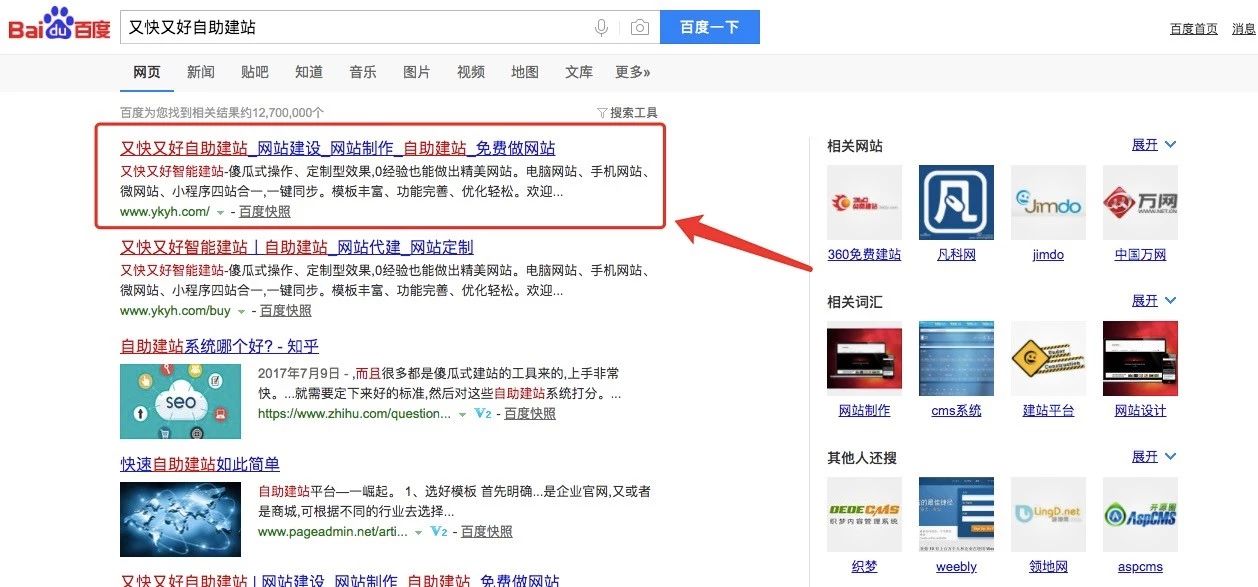
Task: Click the 织梦 text link
Action: 864,567
